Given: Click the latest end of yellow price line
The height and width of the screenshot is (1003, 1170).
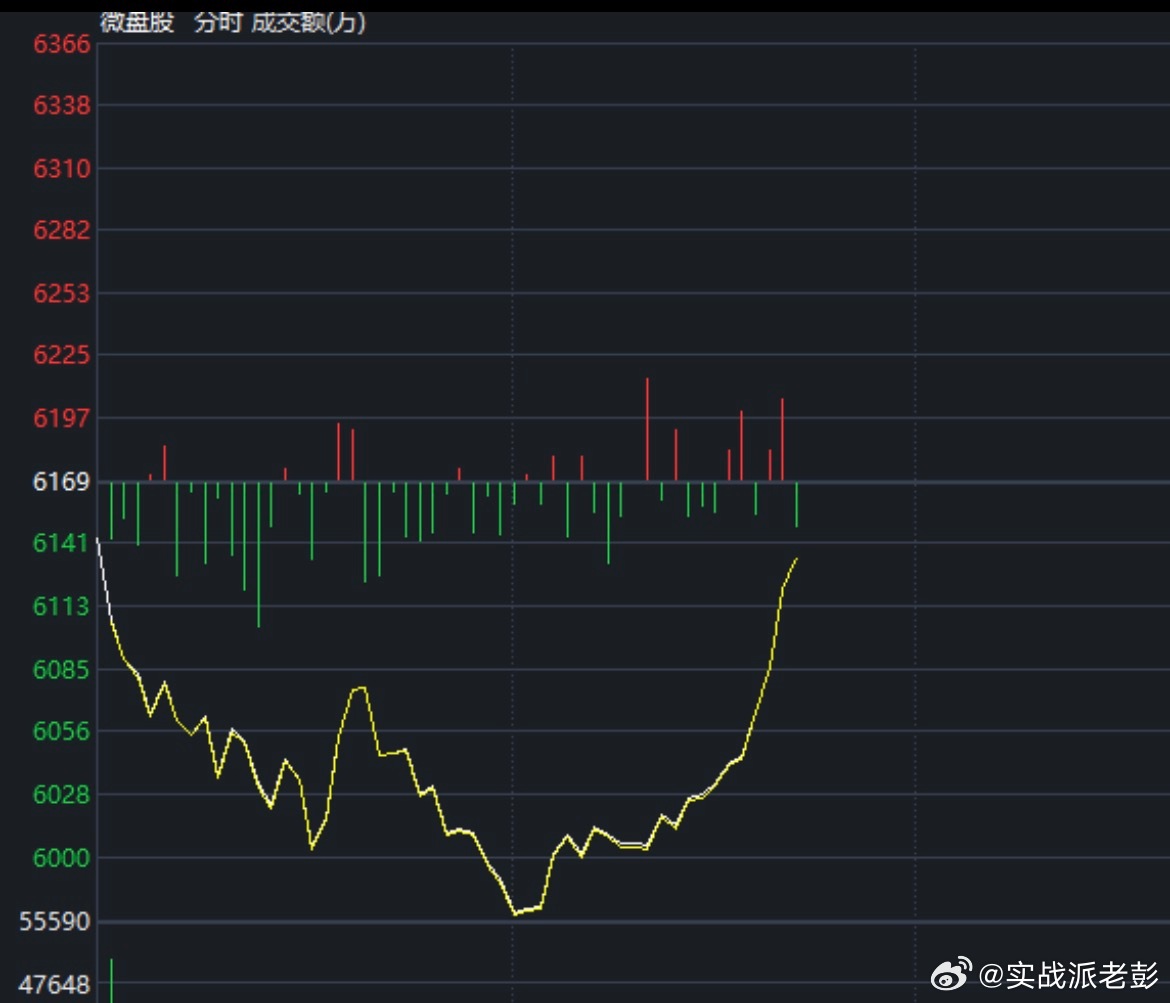Looking at the screenshot, I should 796,558.
